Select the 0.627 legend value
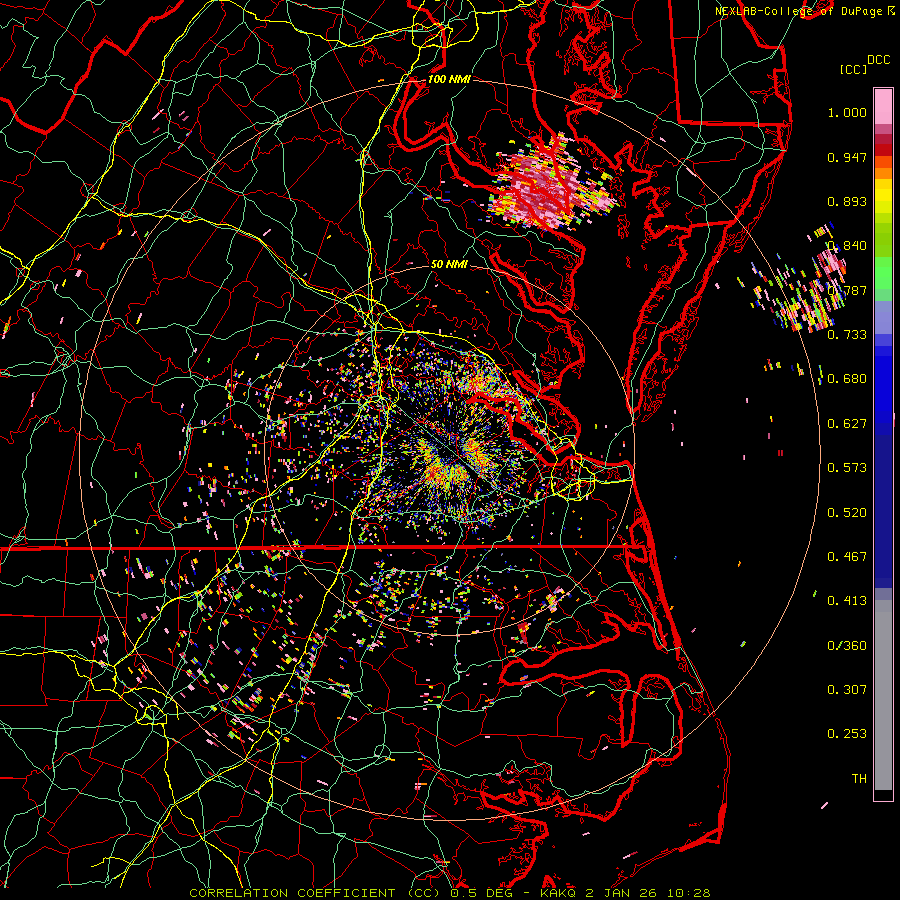Image resolution: width=900 pixels, height=900 pixels. [847, 424]
